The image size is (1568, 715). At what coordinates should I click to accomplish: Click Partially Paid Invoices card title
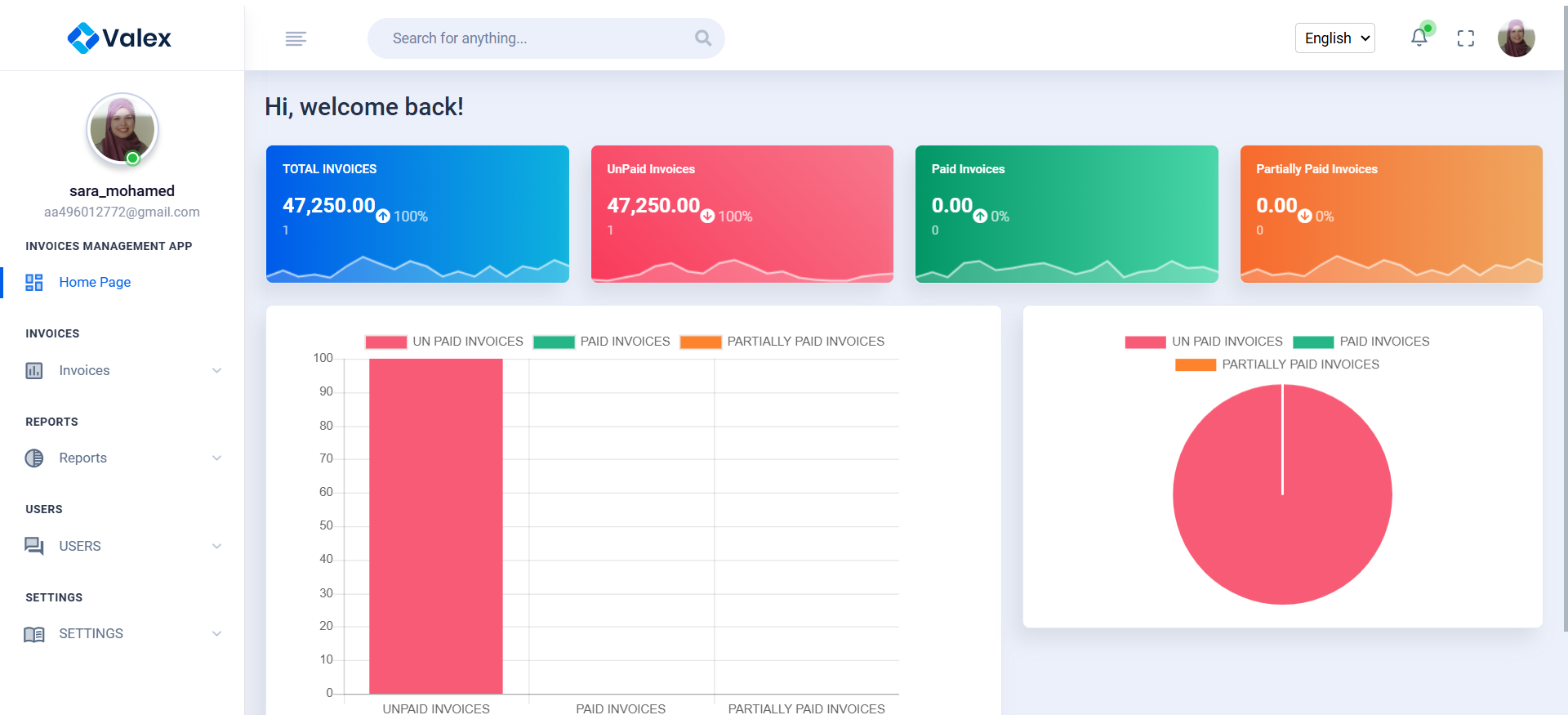coord(1316,169)
